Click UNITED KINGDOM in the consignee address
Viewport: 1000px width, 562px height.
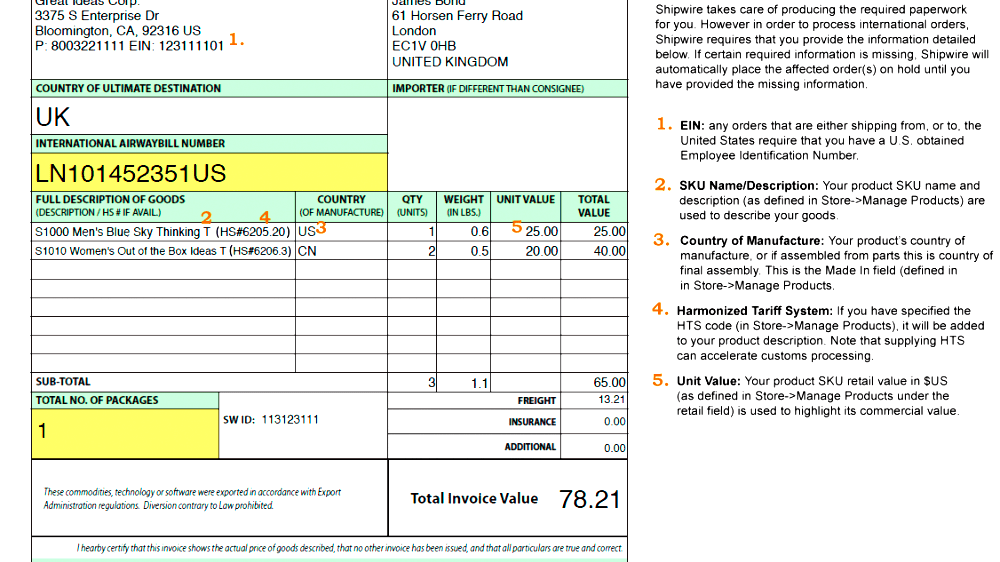pyautogui.click(x=450, y=62)
